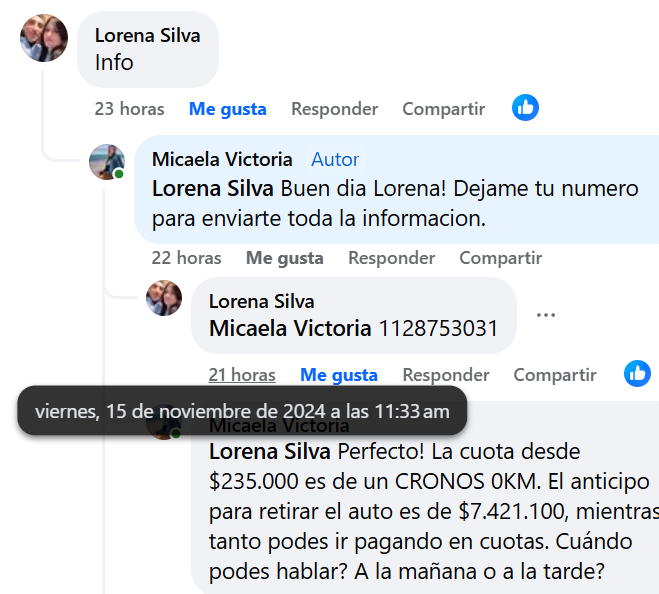
Task: Toggle Me gusta on Lorena's Info comment
Action: (227, 109)
